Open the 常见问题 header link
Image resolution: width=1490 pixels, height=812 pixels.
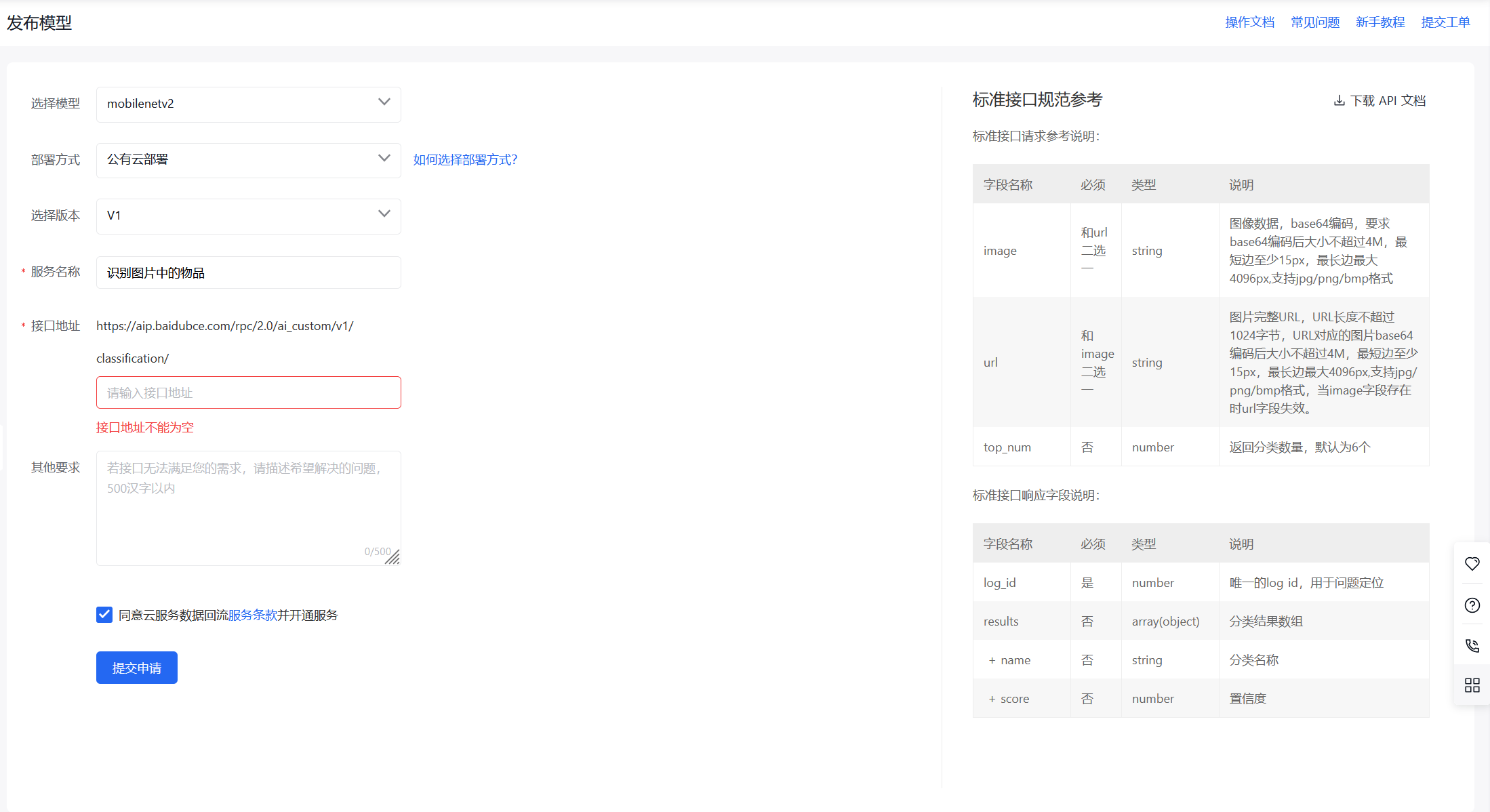tap(1315, 22)
